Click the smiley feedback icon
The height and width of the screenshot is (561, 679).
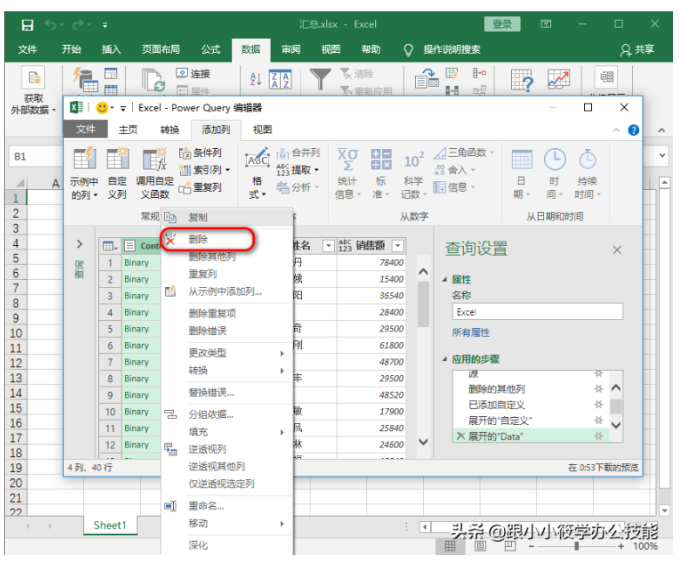[x=102, y=107]
